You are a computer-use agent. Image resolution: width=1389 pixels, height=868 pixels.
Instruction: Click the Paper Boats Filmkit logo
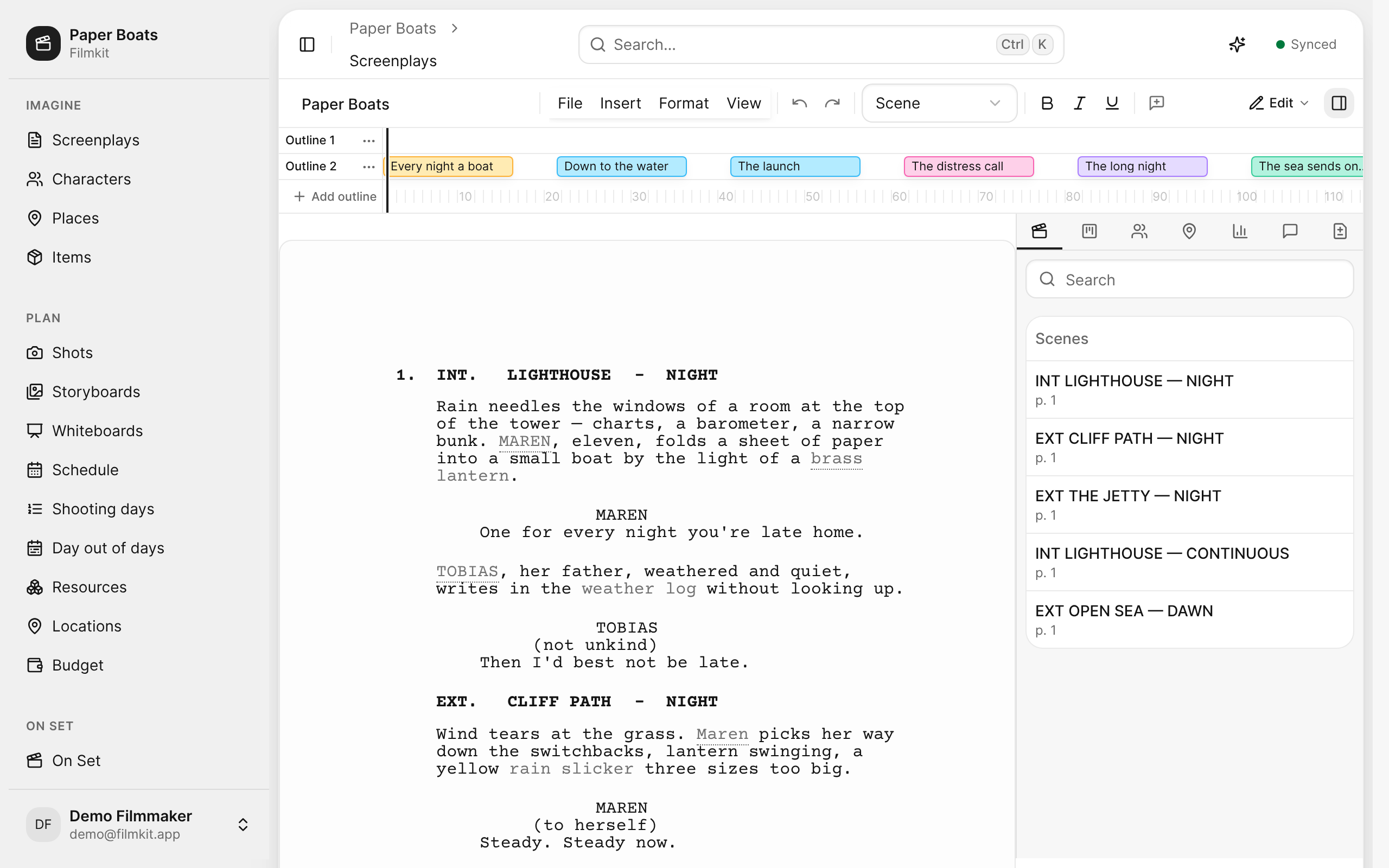pyautogui.click(x=43, y=43)
